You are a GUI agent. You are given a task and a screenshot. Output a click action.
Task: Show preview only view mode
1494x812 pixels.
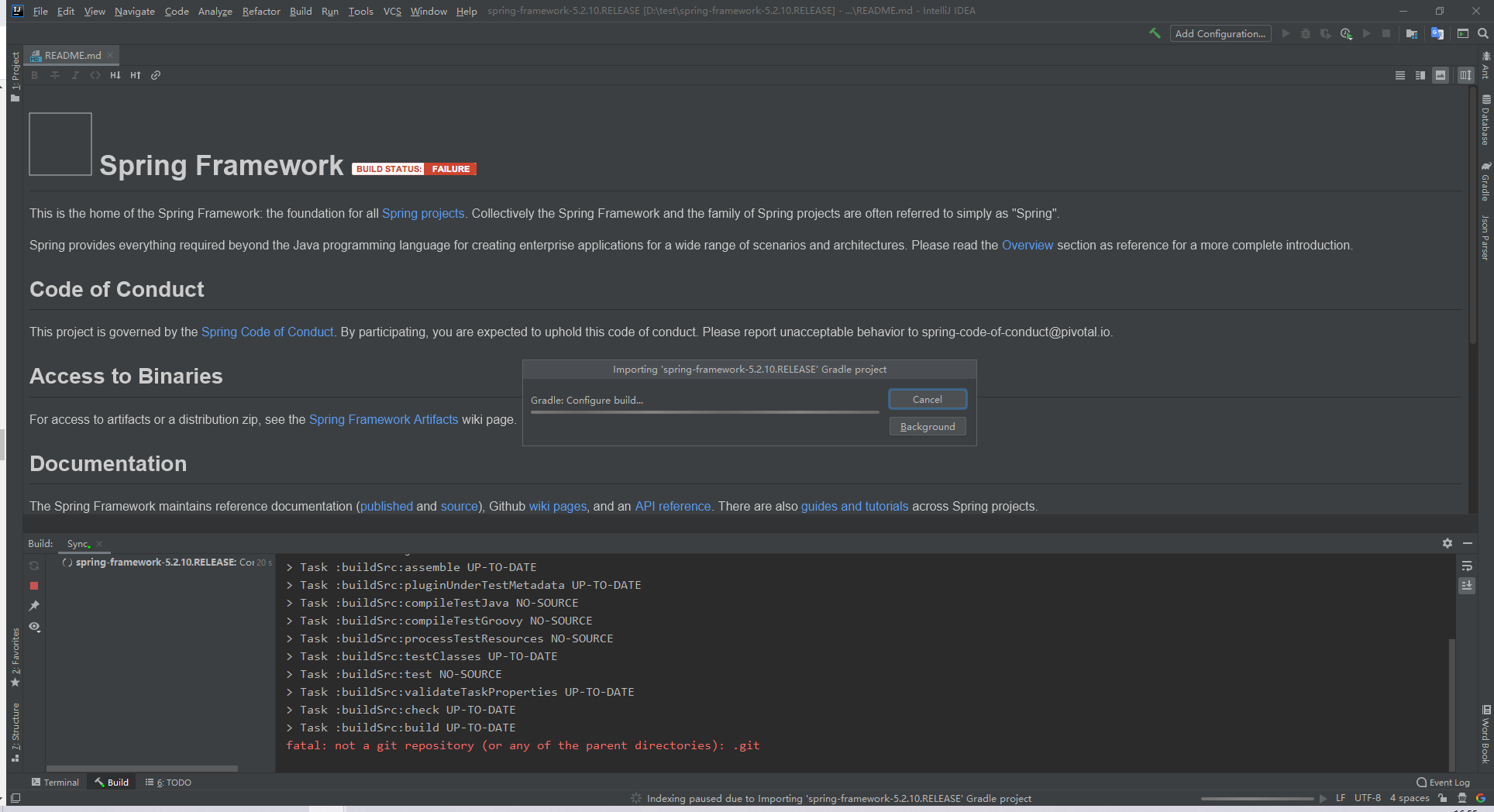pyautogui.click(x=1441, y=75)
